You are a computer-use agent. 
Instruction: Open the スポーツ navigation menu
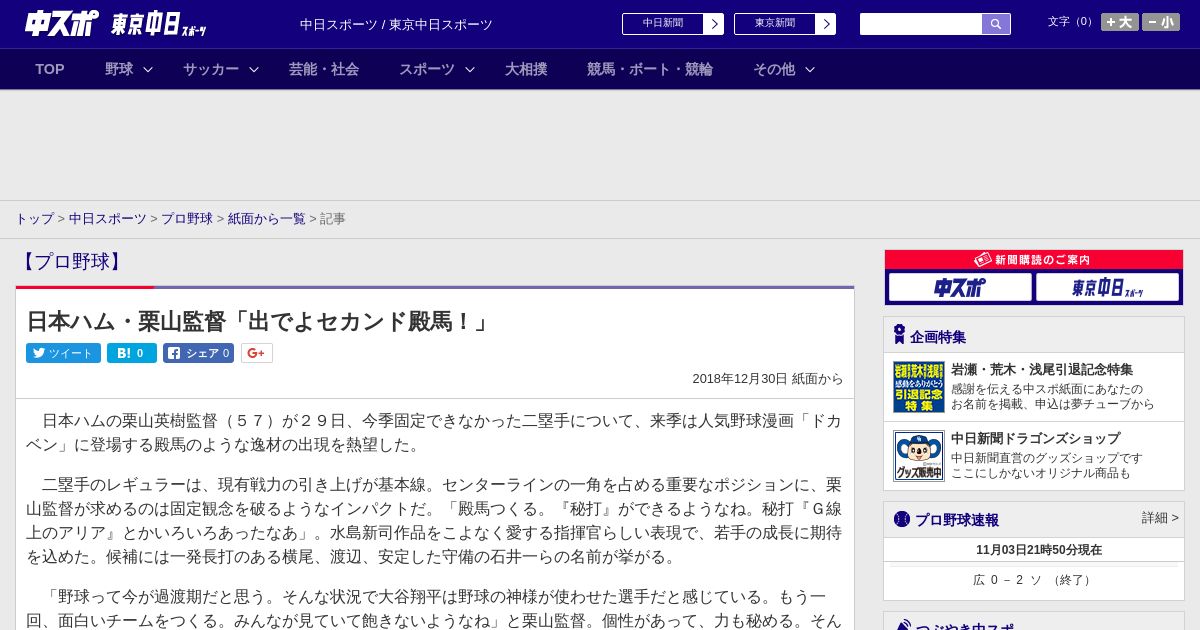tap(427, 69)
